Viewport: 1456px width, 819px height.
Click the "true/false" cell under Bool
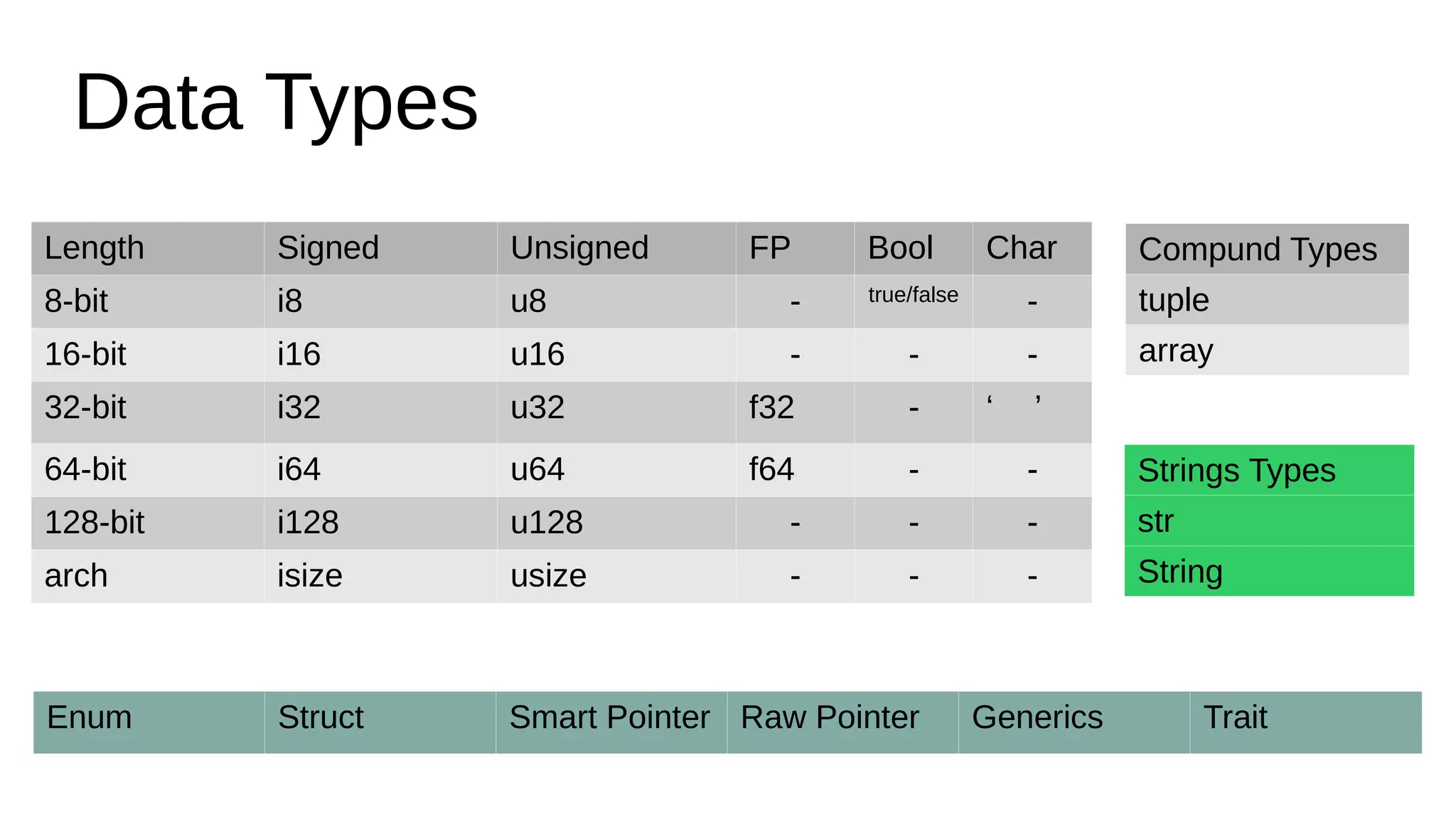coord(913,295)
